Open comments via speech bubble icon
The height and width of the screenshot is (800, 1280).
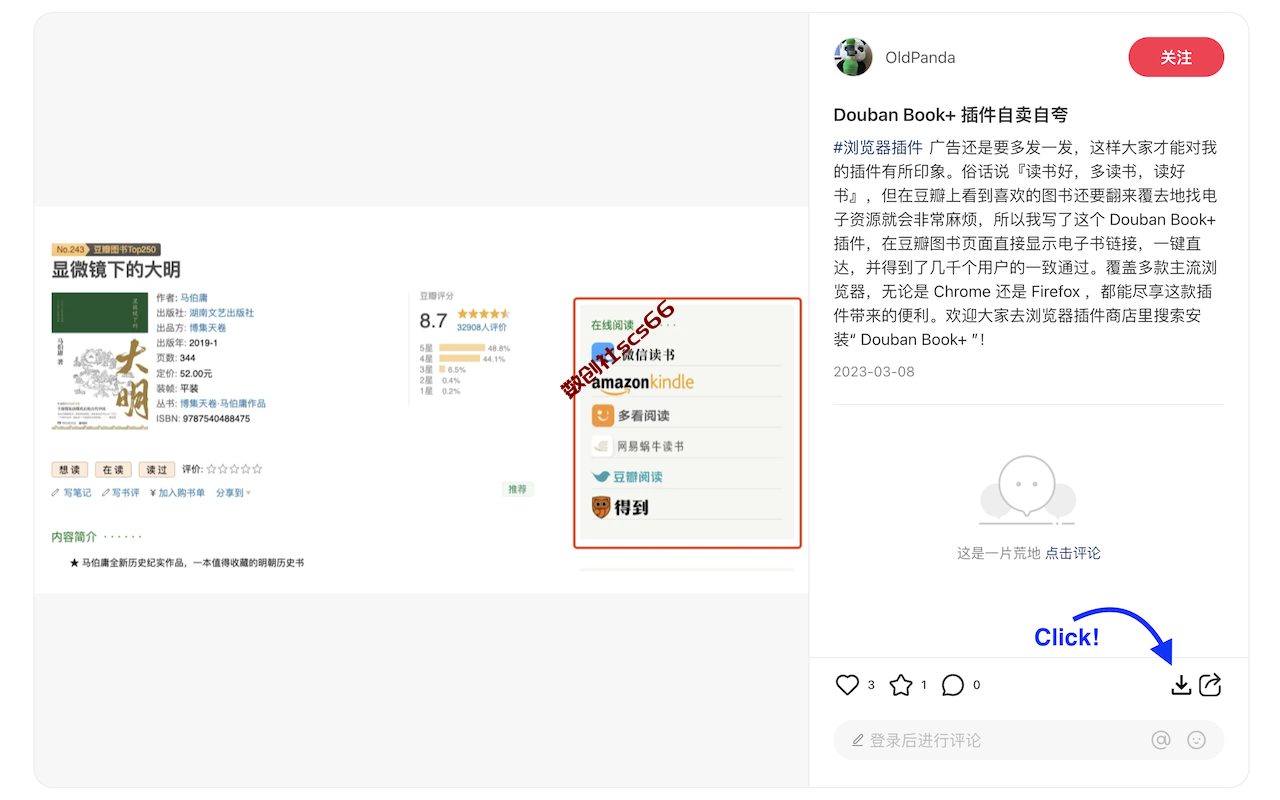[x=953, y=685]
